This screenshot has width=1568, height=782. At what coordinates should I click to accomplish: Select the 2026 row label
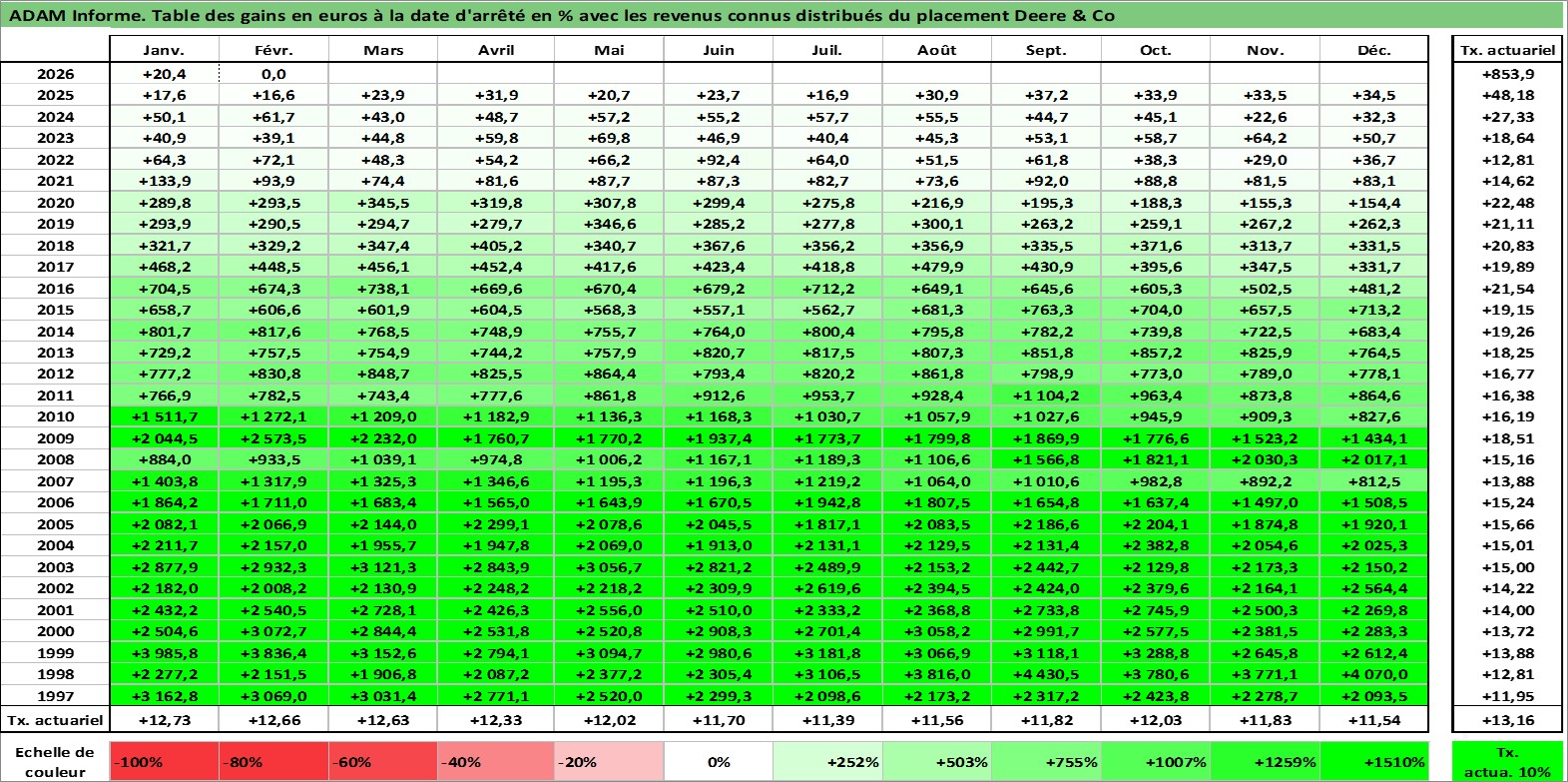point(55,74)
